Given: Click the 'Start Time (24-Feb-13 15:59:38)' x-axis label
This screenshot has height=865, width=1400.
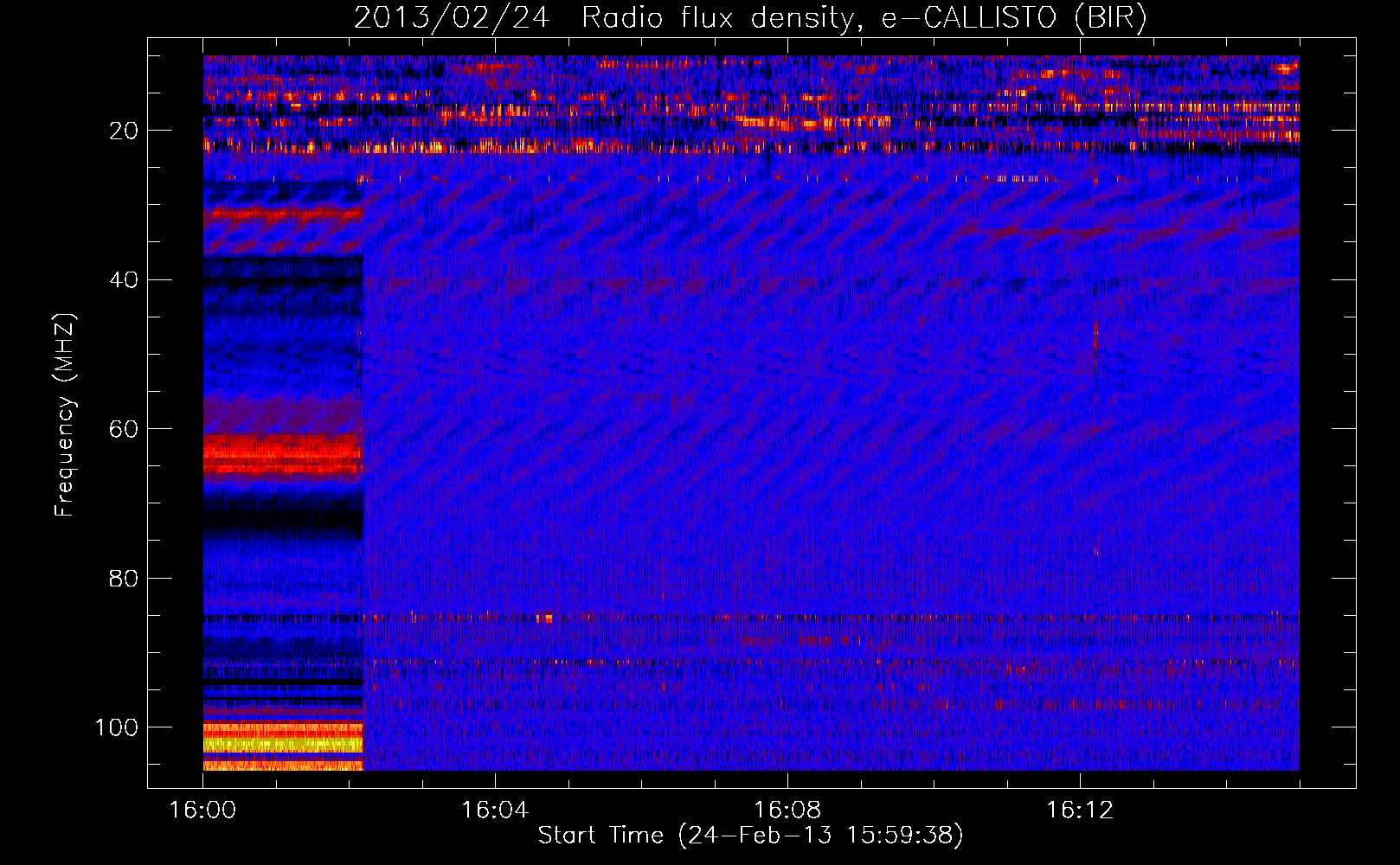Looking at the screenshot, I should [750, 836].
